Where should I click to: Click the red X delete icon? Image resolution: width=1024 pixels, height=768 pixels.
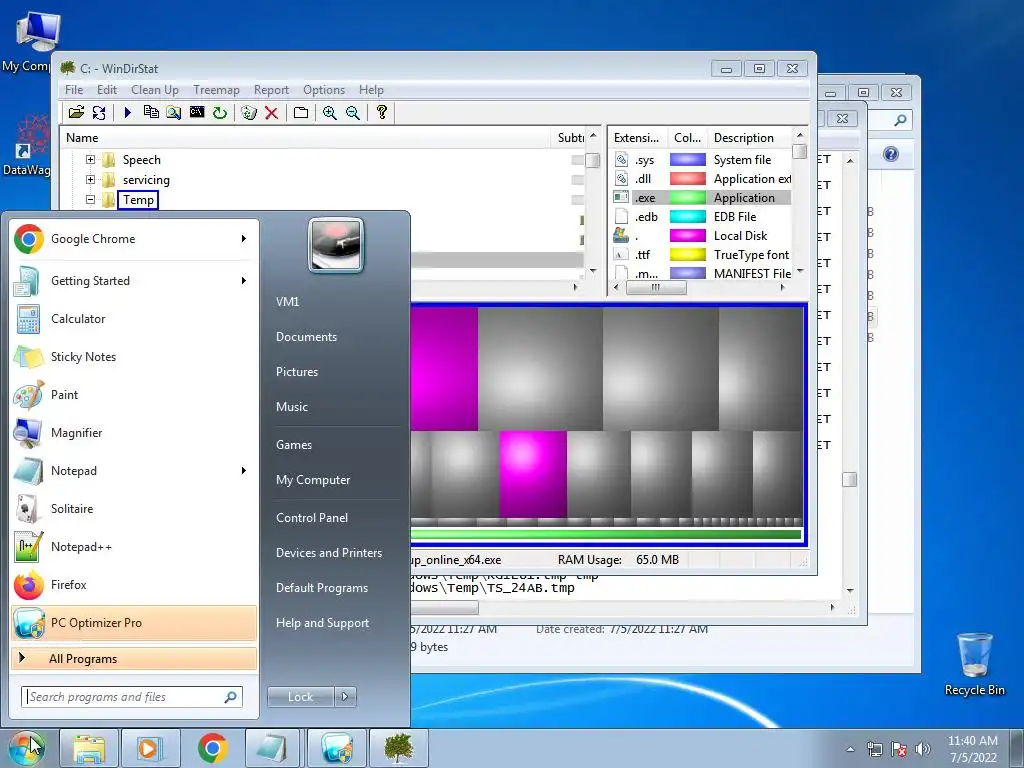point(272,112)
